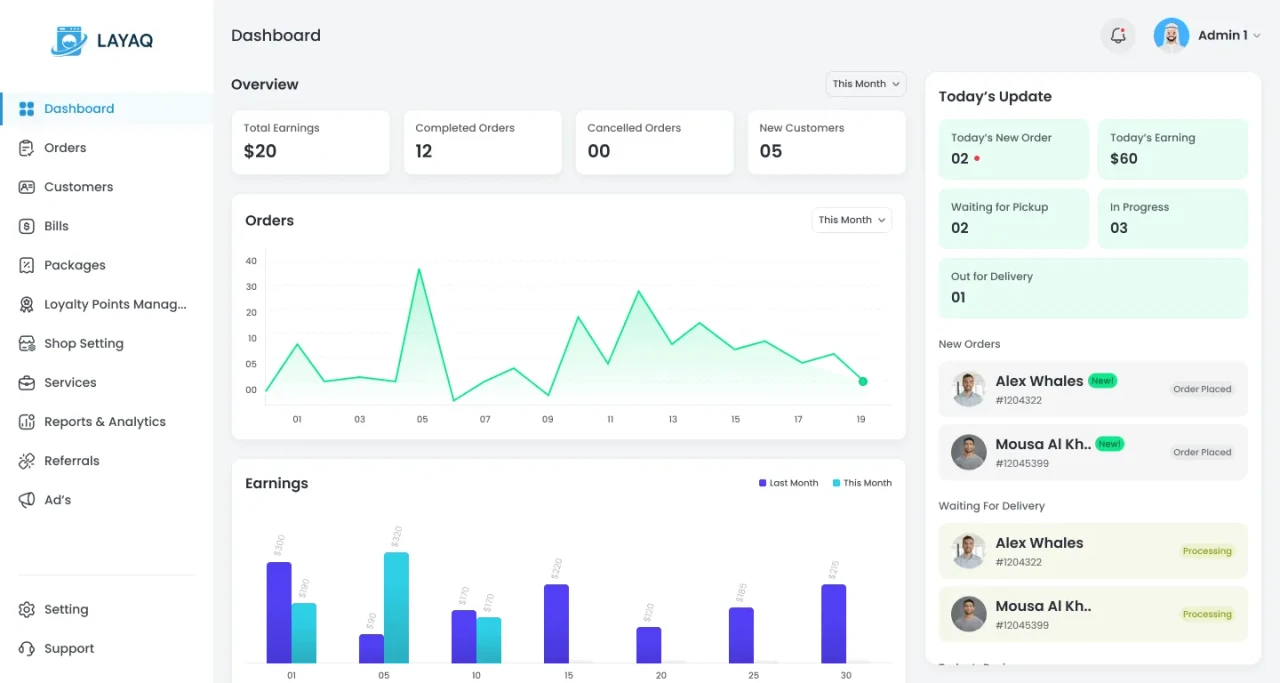The image size is (1280, 683).
Task: Click the Services briefcase icon
Action: pyautogui.click(x=27, y=382)
